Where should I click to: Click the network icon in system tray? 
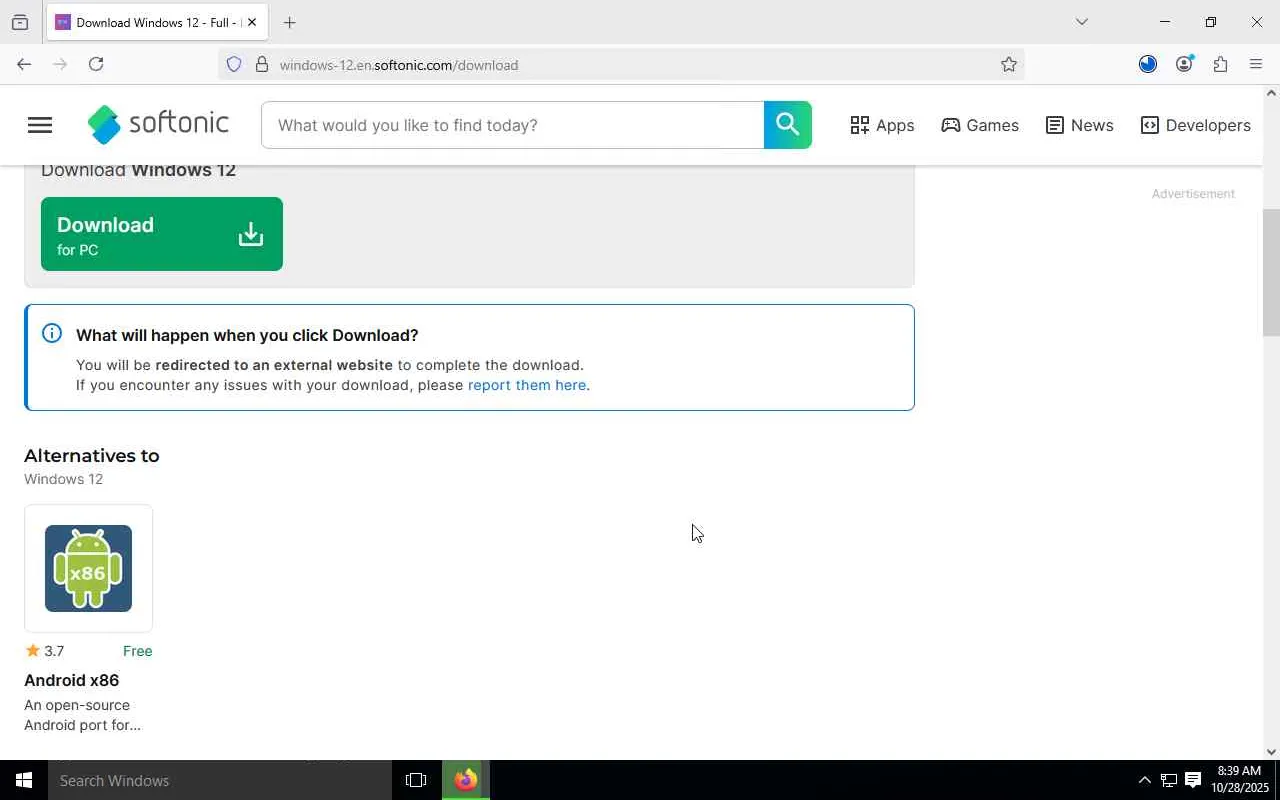click(1168, 780)
